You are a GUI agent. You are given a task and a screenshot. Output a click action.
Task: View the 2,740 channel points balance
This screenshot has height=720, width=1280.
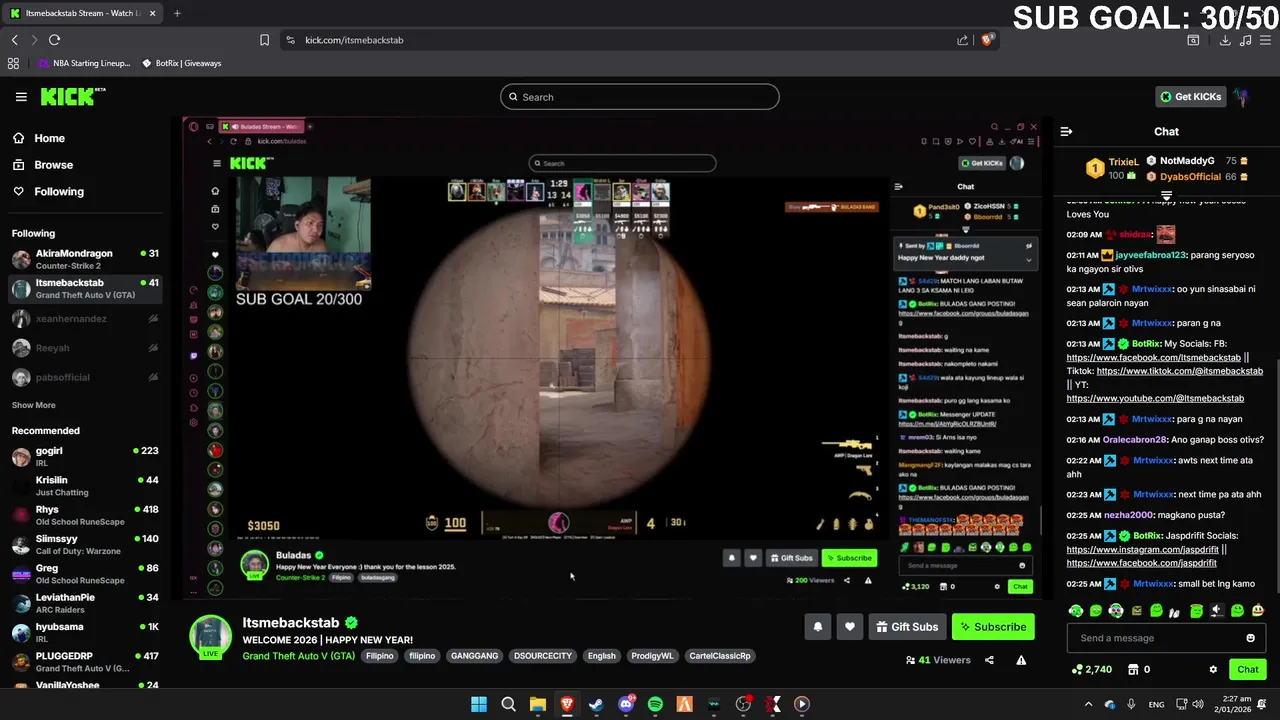[1091, 670]
